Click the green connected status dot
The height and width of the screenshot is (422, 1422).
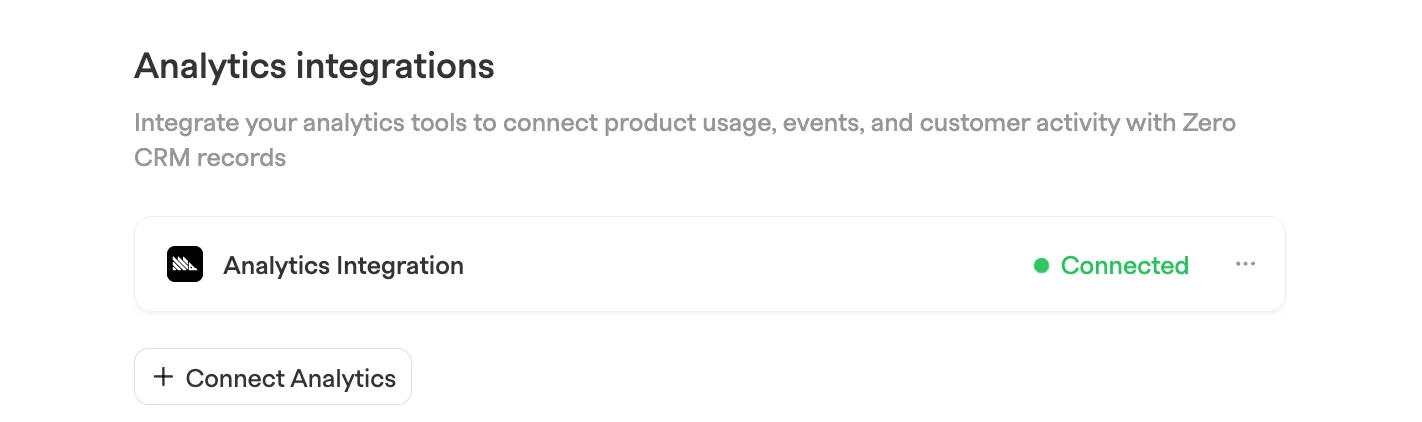(x=1041, y=266)
